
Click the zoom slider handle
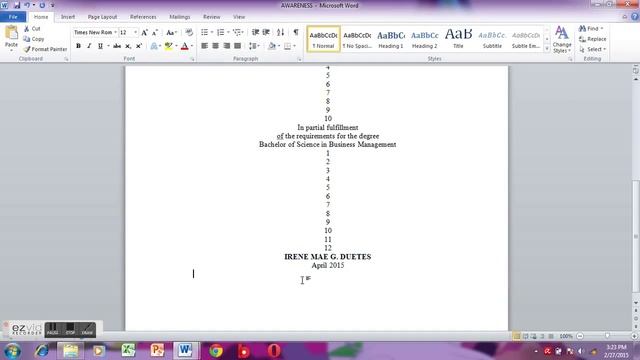coord(607,336)
